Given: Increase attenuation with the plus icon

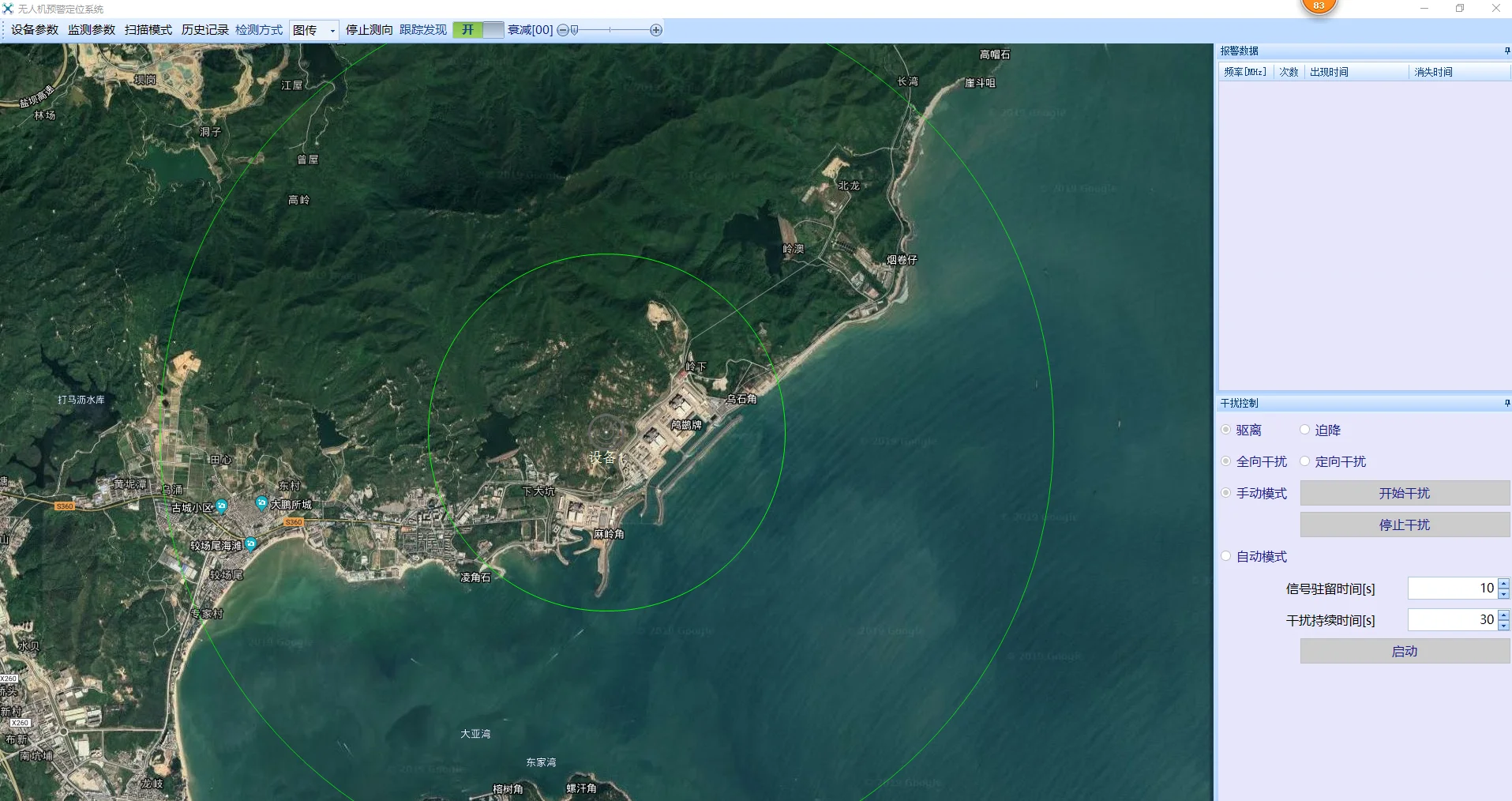Looking at the screenshot, I should pyautogui.click(x=656, y=30).
